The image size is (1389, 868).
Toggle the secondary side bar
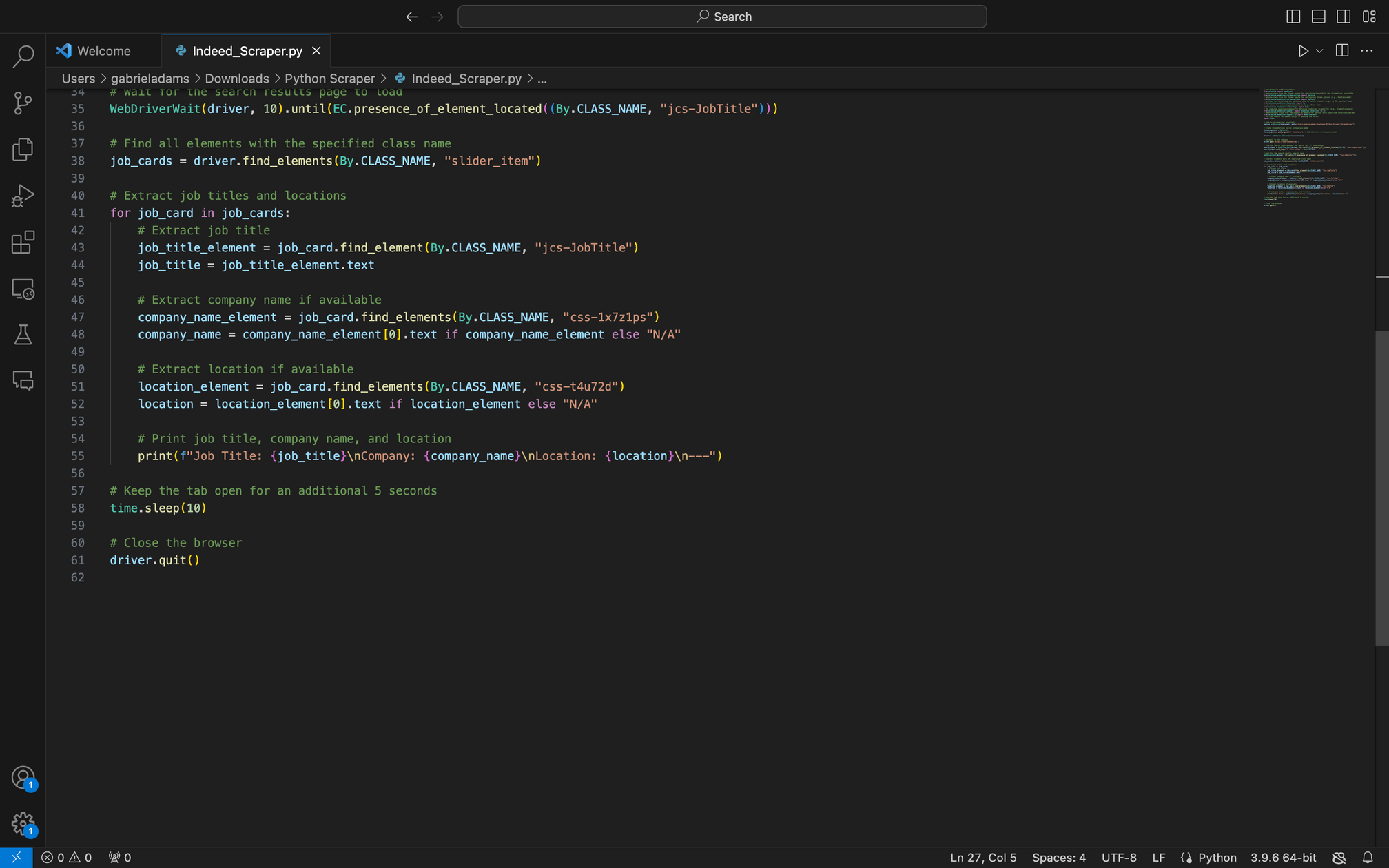(x=1344, y=17)
